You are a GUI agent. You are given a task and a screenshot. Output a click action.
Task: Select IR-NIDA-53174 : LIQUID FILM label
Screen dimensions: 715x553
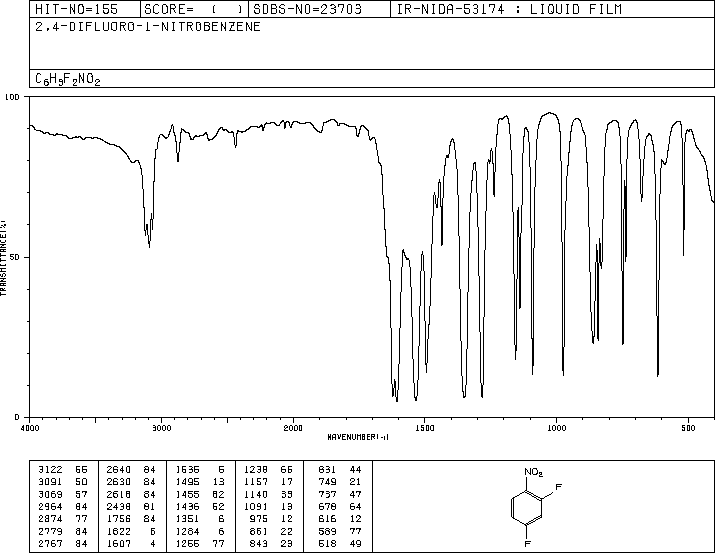coord(509,9)
